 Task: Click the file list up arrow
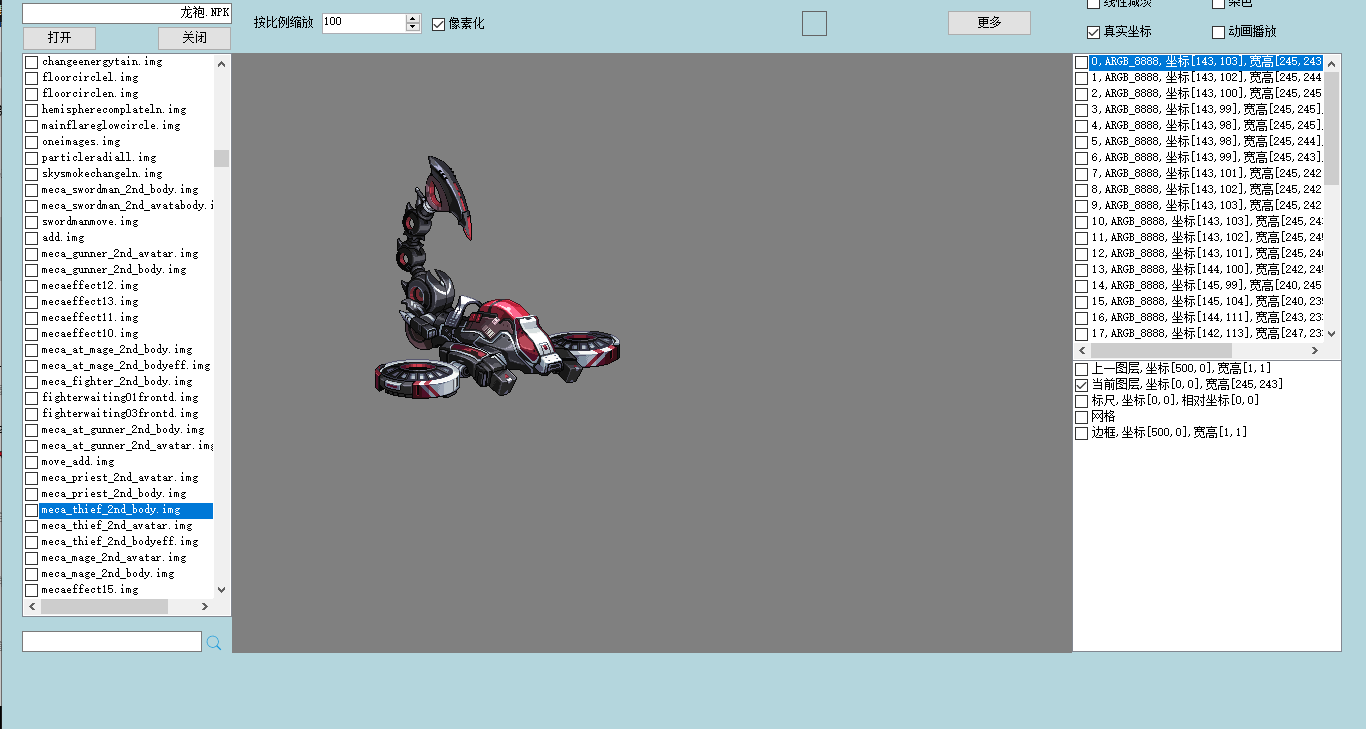(x=221, y=63)
